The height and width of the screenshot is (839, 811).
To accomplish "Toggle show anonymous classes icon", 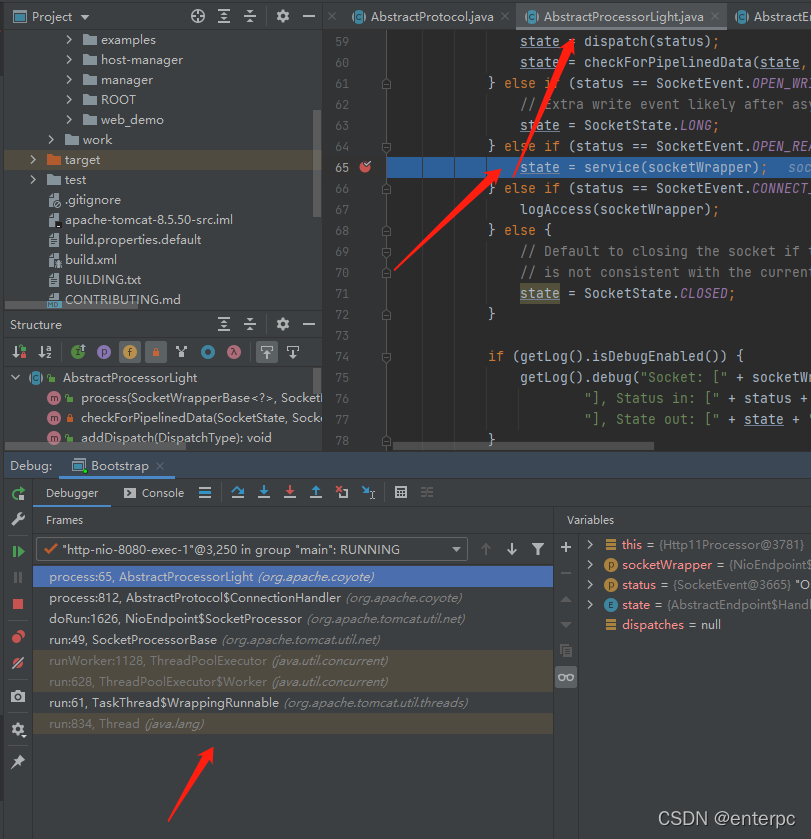I will point(208,352).
